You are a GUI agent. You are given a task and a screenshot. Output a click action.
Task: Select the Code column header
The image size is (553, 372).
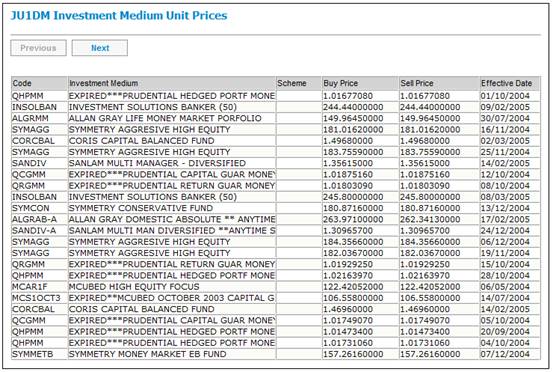(39, 83)
